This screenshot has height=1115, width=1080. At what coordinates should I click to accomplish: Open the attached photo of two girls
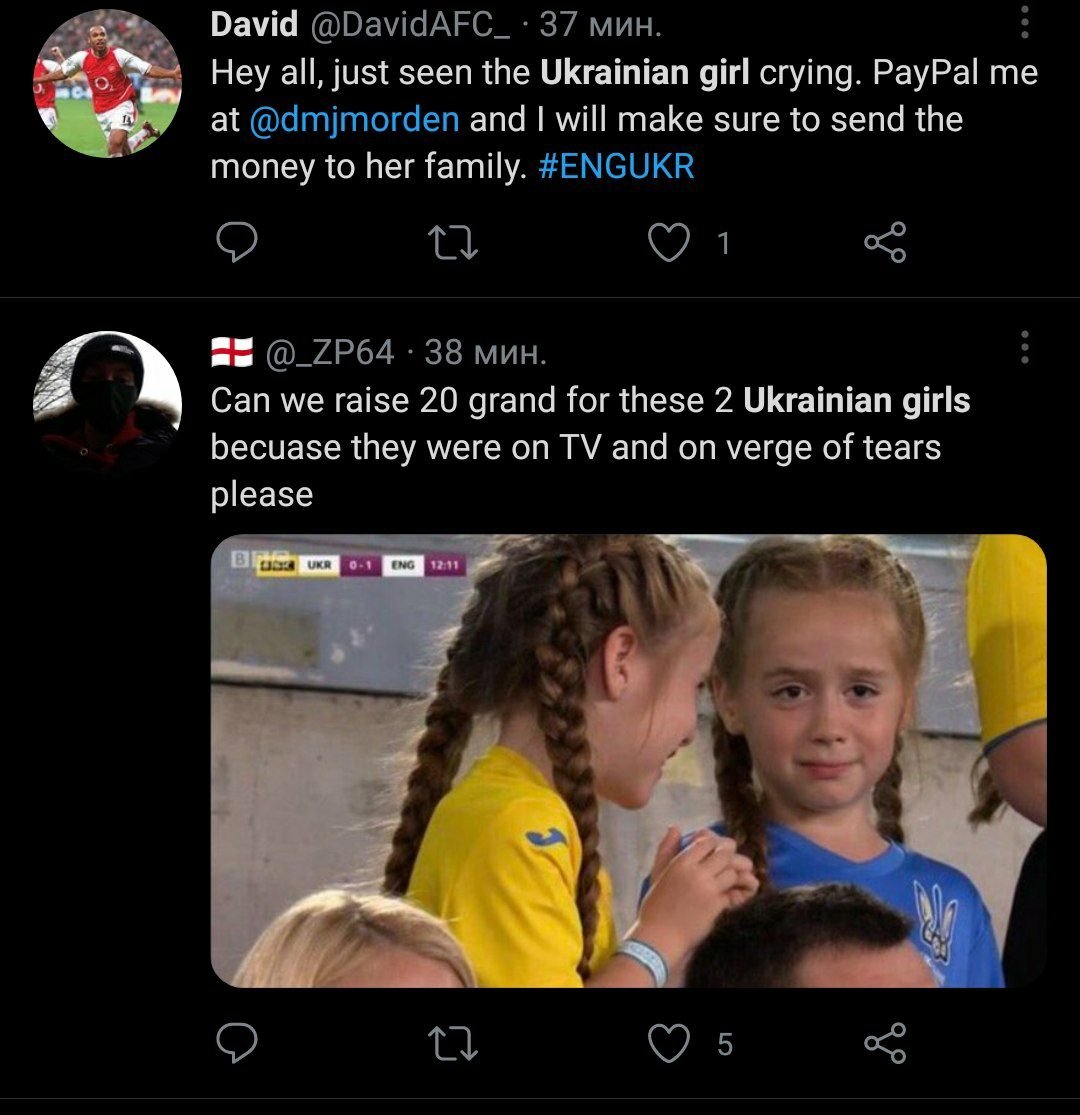pyautogui.click(x=629, y=761)
